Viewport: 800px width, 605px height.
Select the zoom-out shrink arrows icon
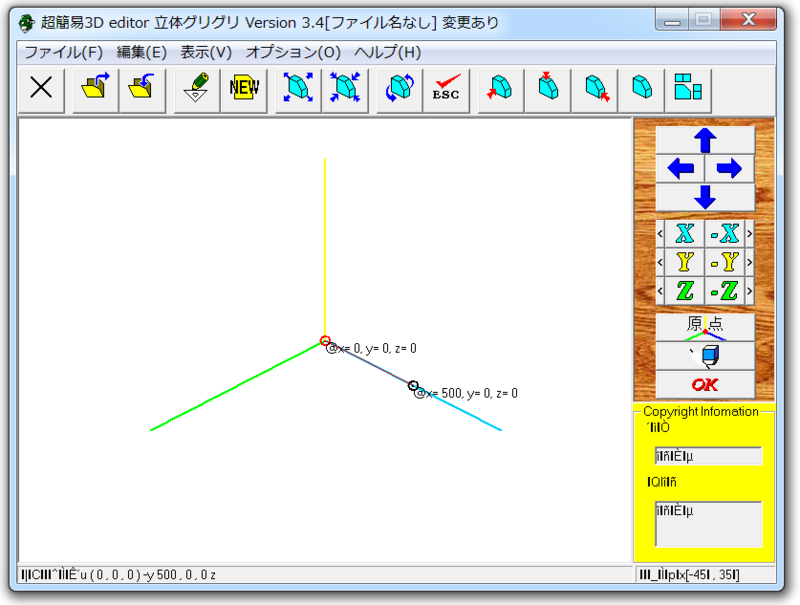coord(345,90)
